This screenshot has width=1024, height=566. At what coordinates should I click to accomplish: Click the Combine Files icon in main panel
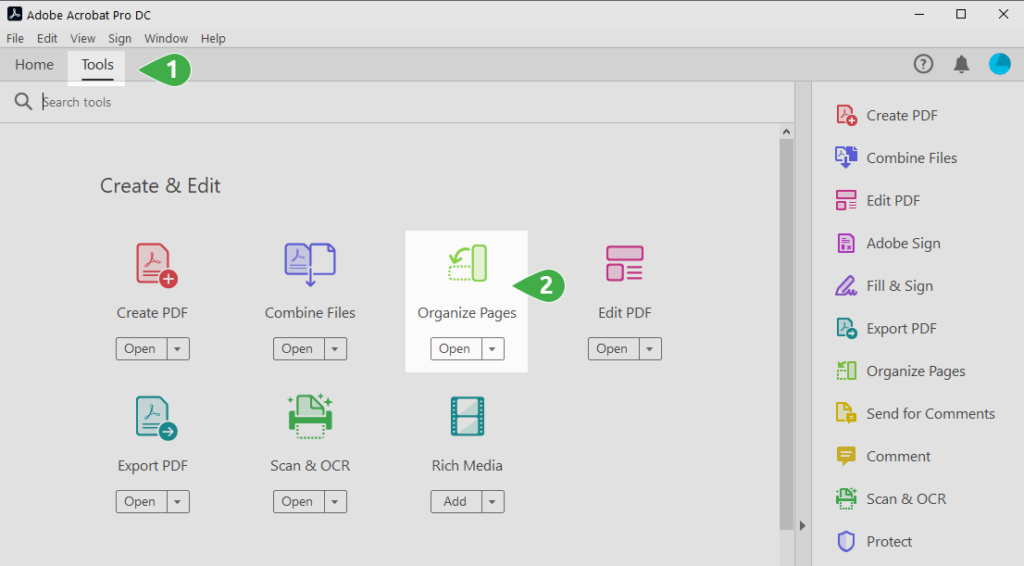click(x=310, y=264)
